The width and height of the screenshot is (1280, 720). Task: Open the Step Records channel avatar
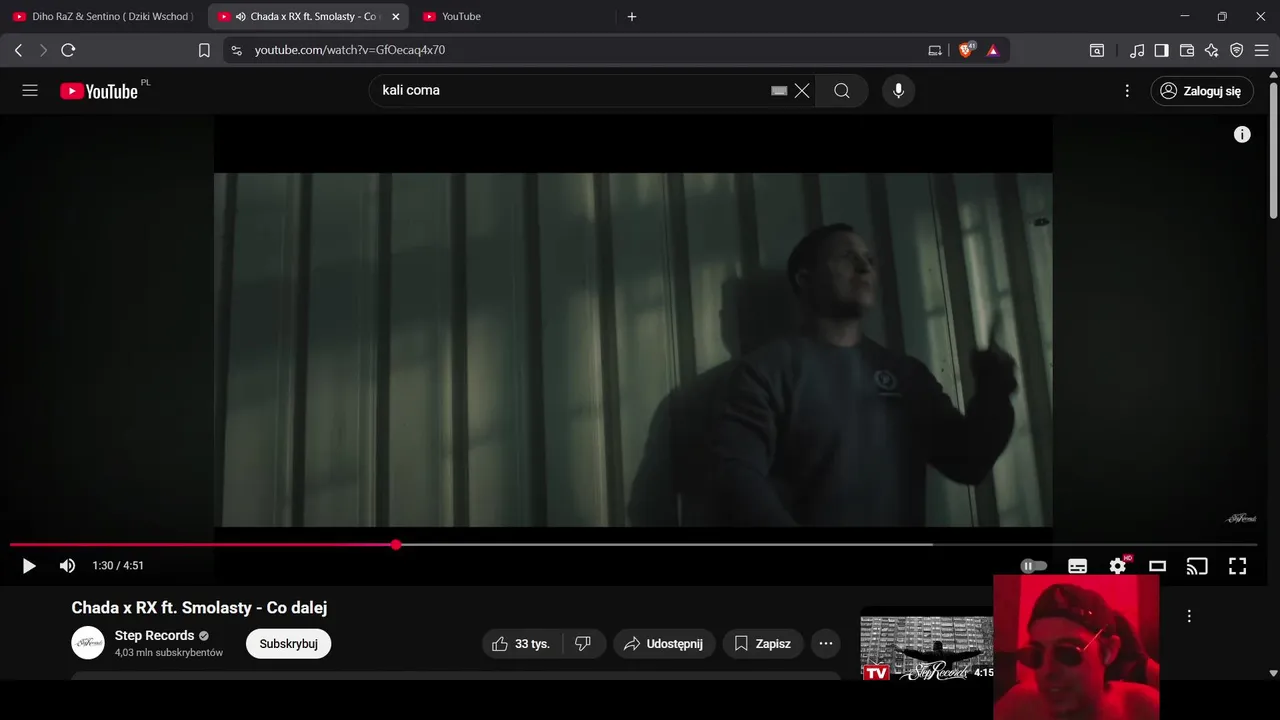click(88, 643)
